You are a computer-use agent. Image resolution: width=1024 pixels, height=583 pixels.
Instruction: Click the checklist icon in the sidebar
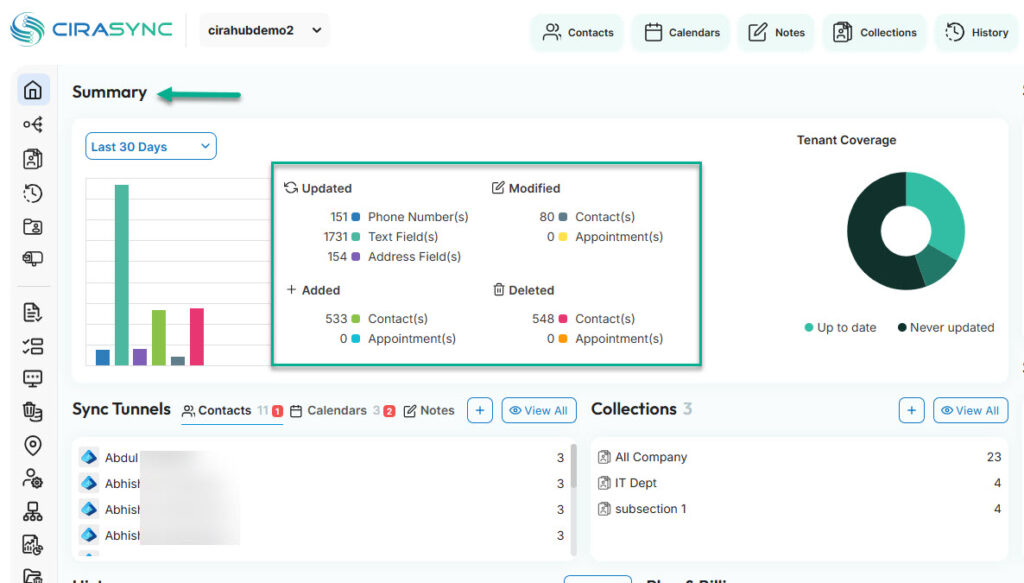pyautogui.click(x=33, y=347)
